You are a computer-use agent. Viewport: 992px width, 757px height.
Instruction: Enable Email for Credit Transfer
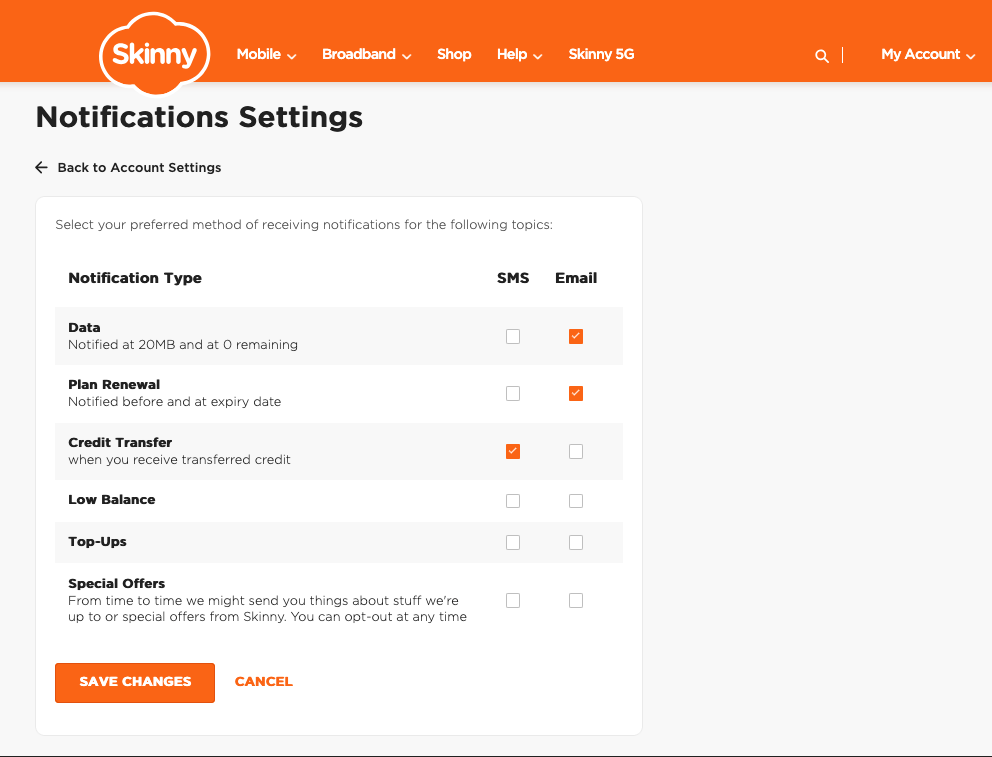pos(576,452)
